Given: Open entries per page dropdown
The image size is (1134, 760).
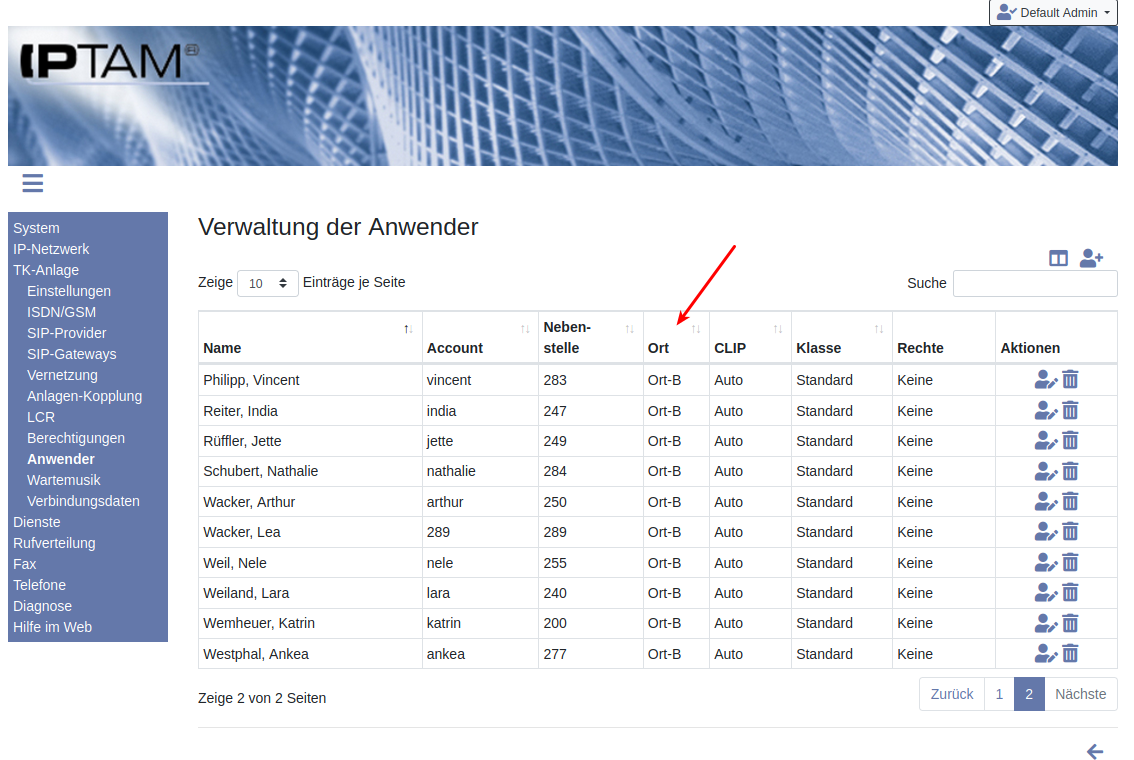Looking at the screenshot, I should pyautogui.click(x=267, y=283).
